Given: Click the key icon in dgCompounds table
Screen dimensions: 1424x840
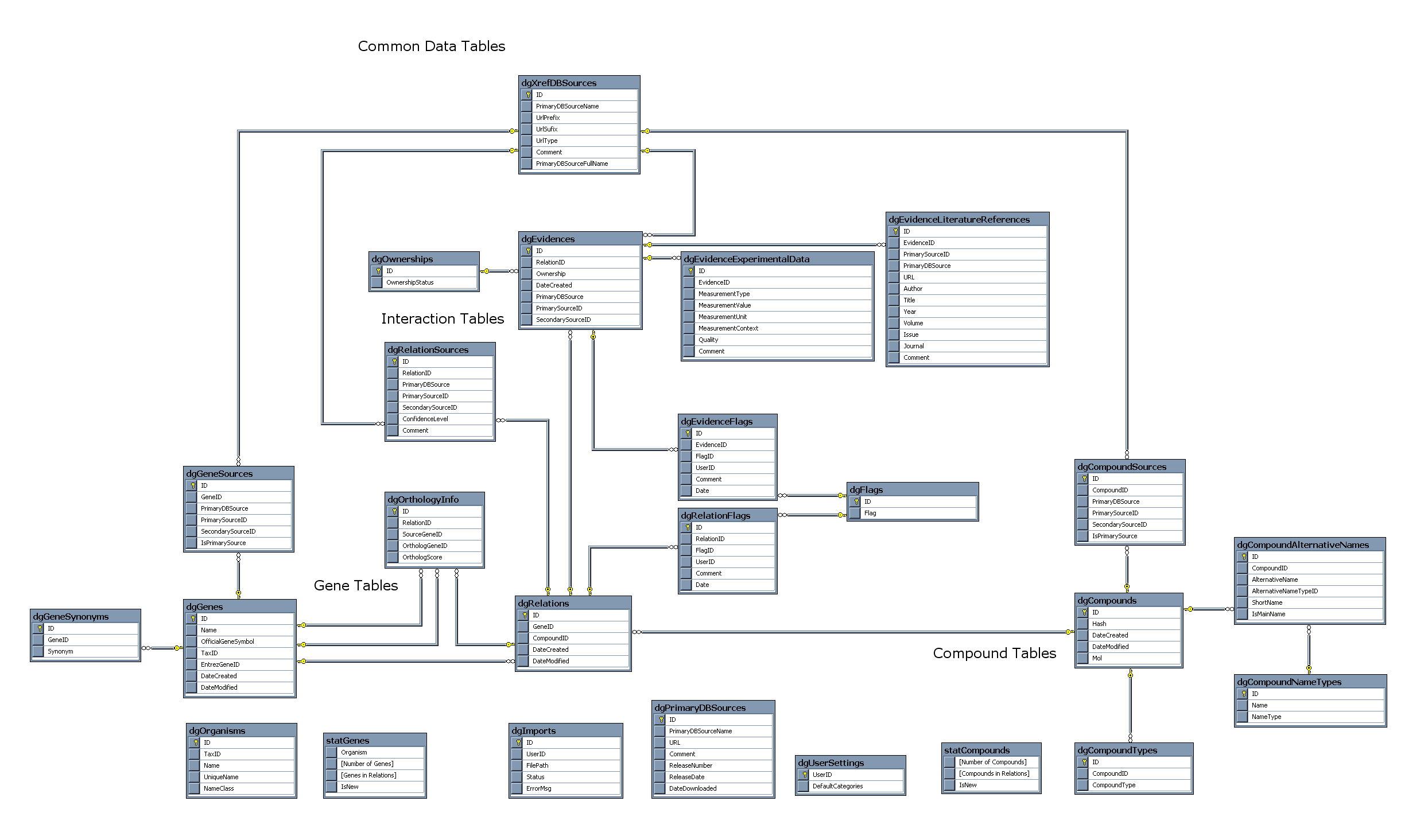Looking at the screenshot, I should pos(1084,612).
